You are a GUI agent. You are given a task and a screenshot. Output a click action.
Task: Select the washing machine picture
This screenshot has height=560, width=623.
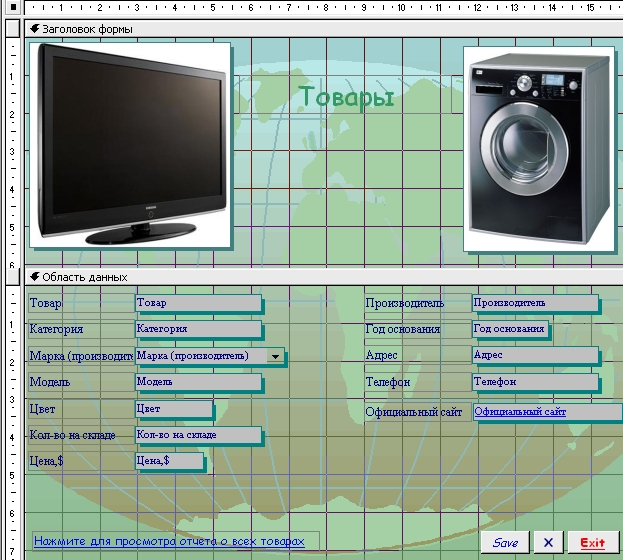pyautogui.click(x=538, y=148)
